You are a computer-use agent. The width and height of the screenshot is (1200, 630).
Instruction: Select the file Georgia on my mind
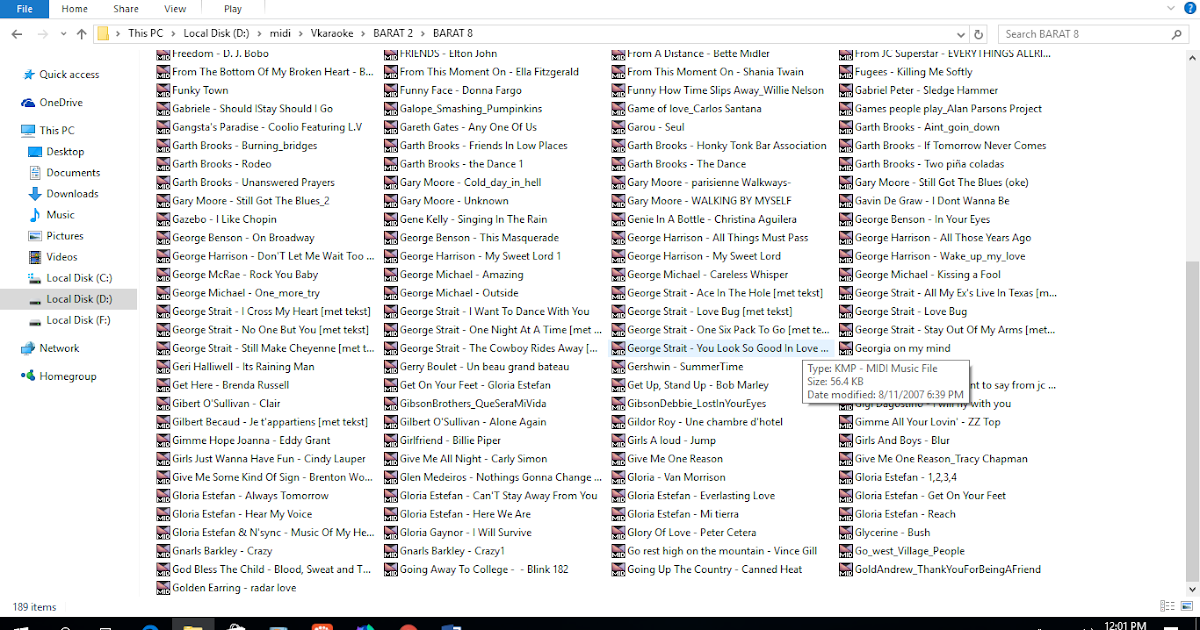pyautogui.click(x=896, y=348)
